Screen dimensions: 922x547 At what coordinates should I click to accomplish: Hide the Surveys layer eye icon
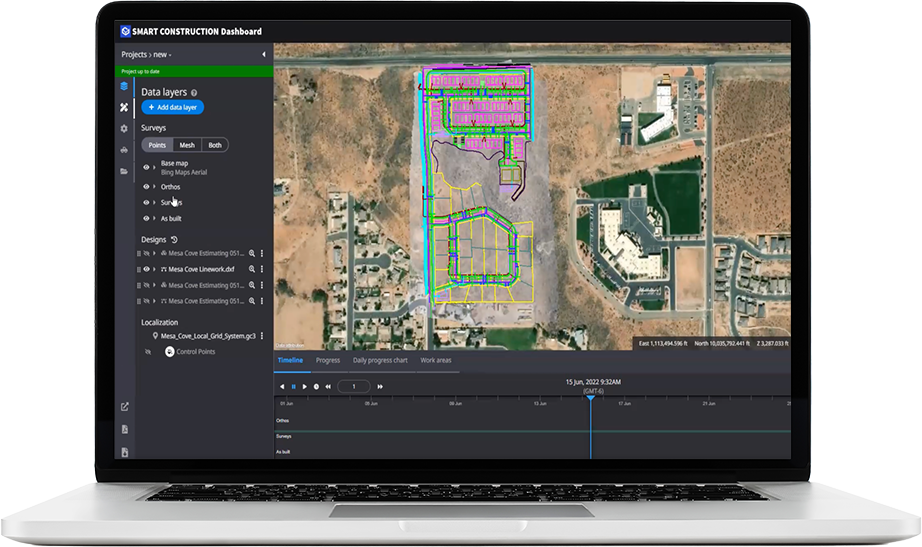point(146,202)
